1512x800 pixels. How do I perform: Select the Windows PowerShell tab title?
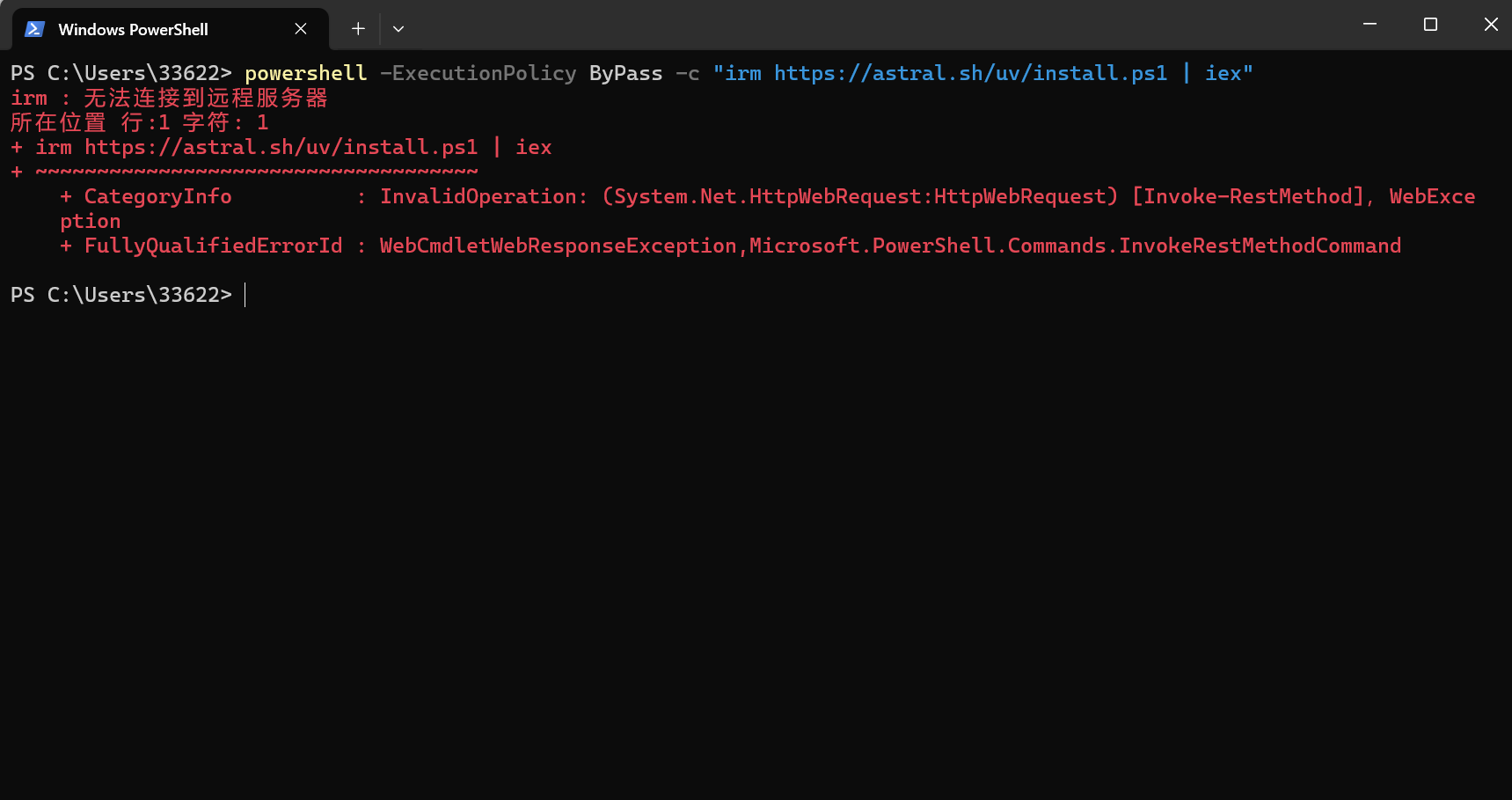[133, 29]
